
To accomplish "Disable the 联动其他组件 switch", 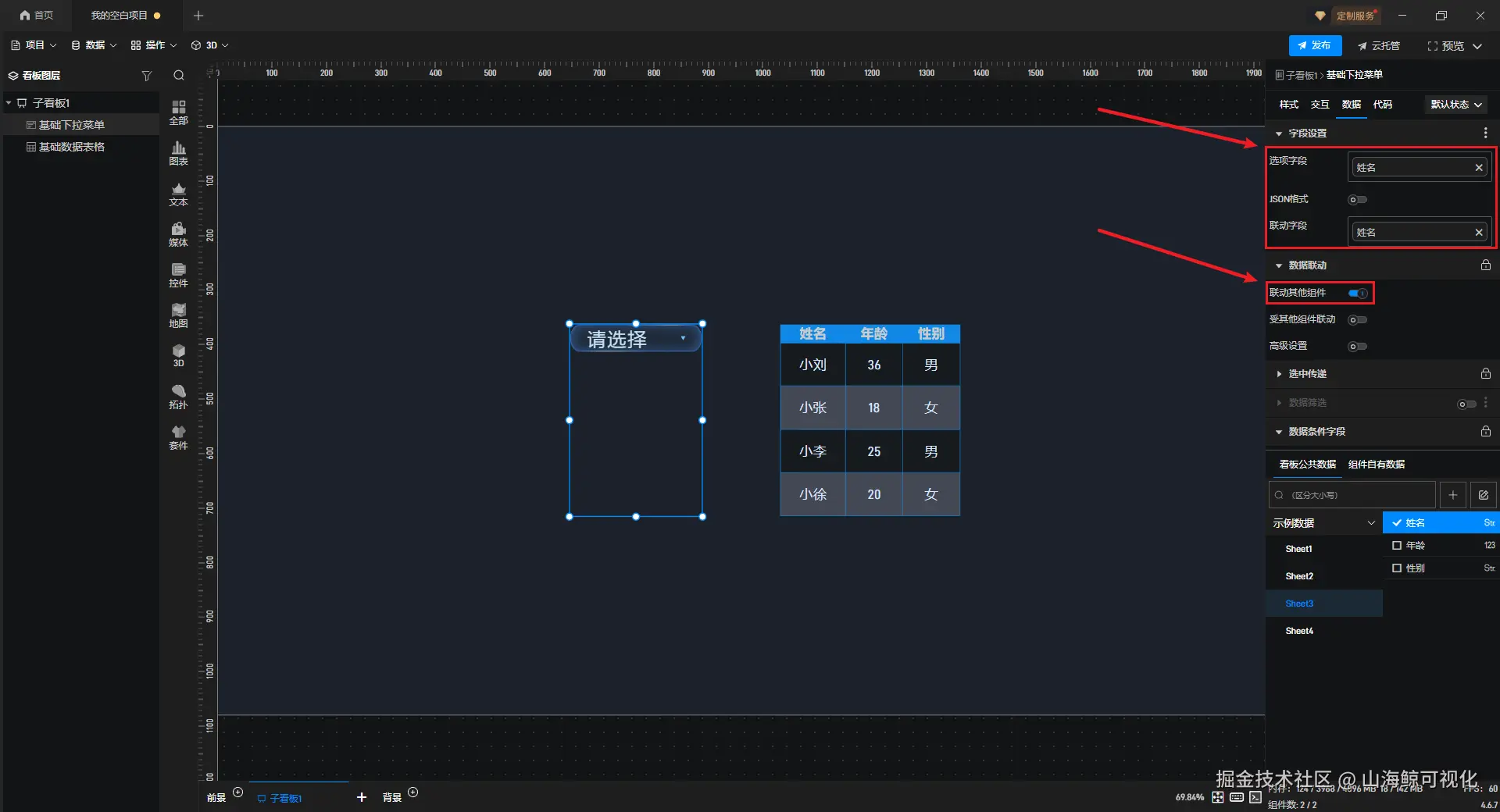I will 1358,294.
